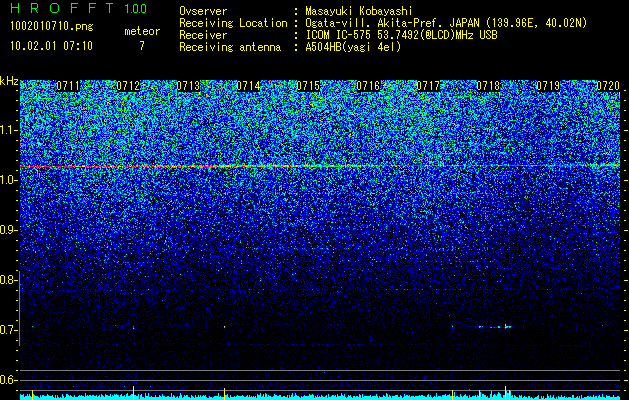This screenshot has height=400, width=629.
Task: Click the red carrier line above 1.0 kHz
Action: point(320,166)
